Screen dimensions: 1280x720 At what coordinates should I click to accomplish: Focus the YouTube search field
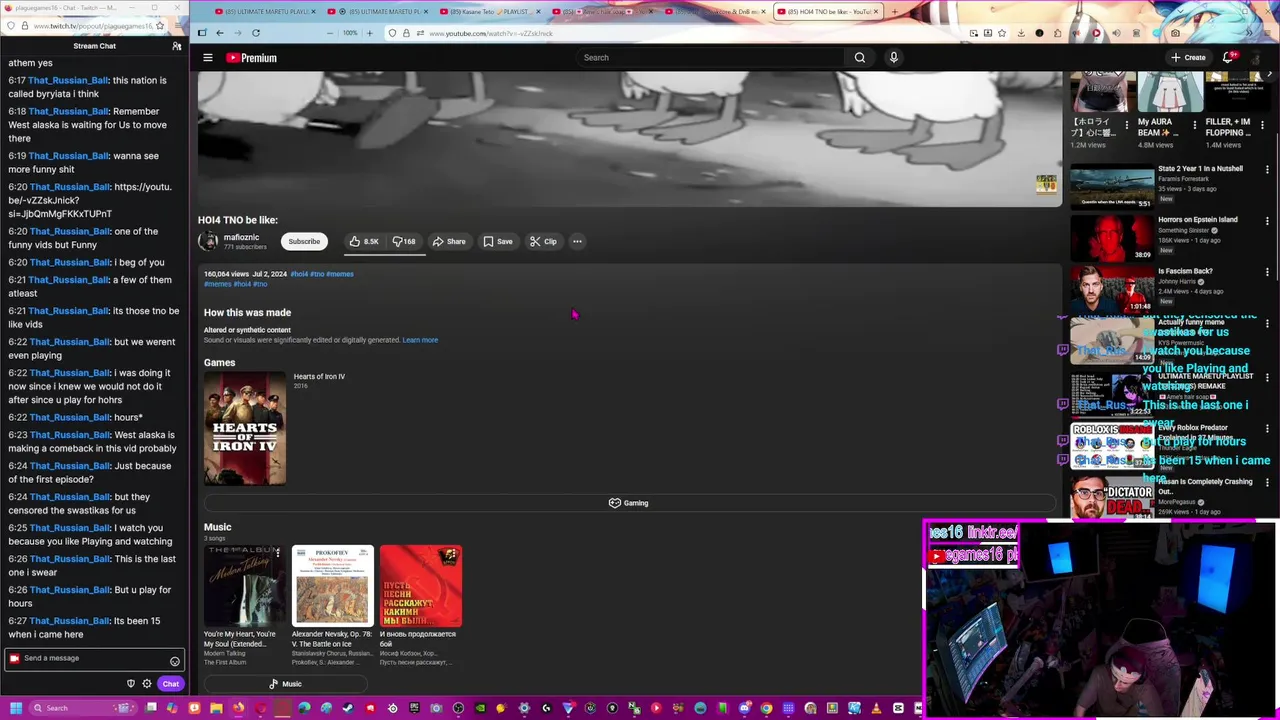tap(710, 58)
